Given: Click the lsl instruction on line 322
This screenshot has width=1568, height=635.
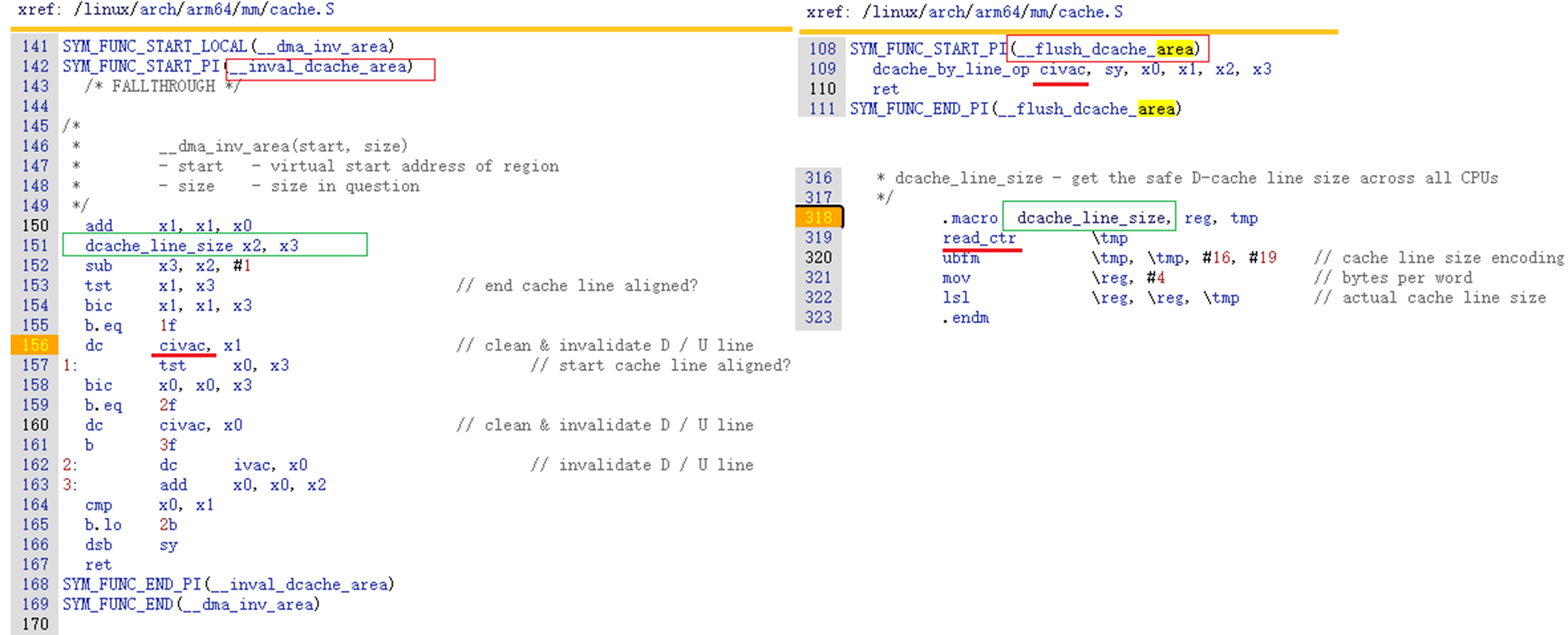Looking at the screenshot, I should click(956, 298).
